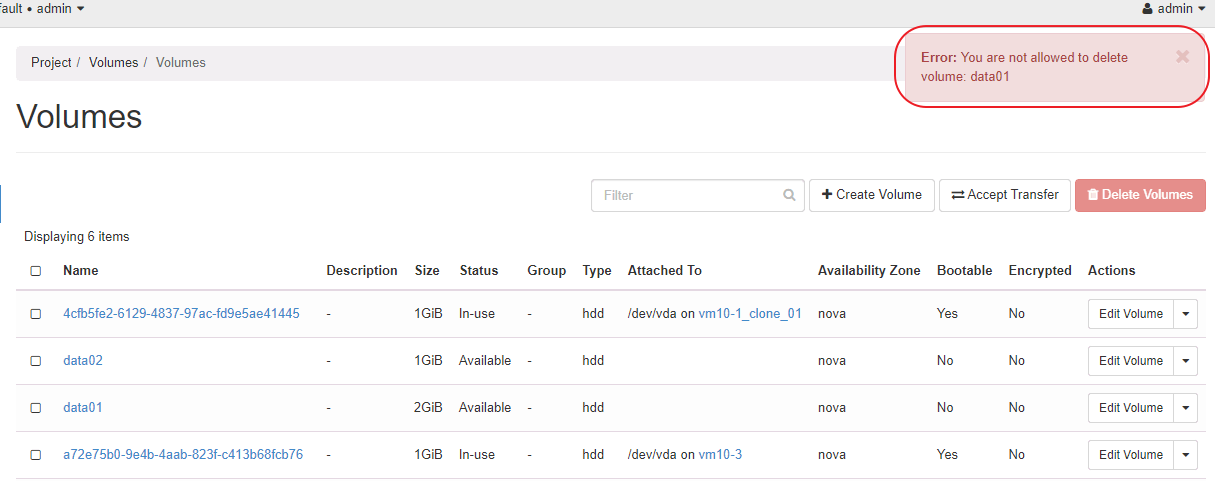This screenshot has width=1215, height=481.
Task: Select checkbox for volume a72e75b0
Action: (36, 455)
